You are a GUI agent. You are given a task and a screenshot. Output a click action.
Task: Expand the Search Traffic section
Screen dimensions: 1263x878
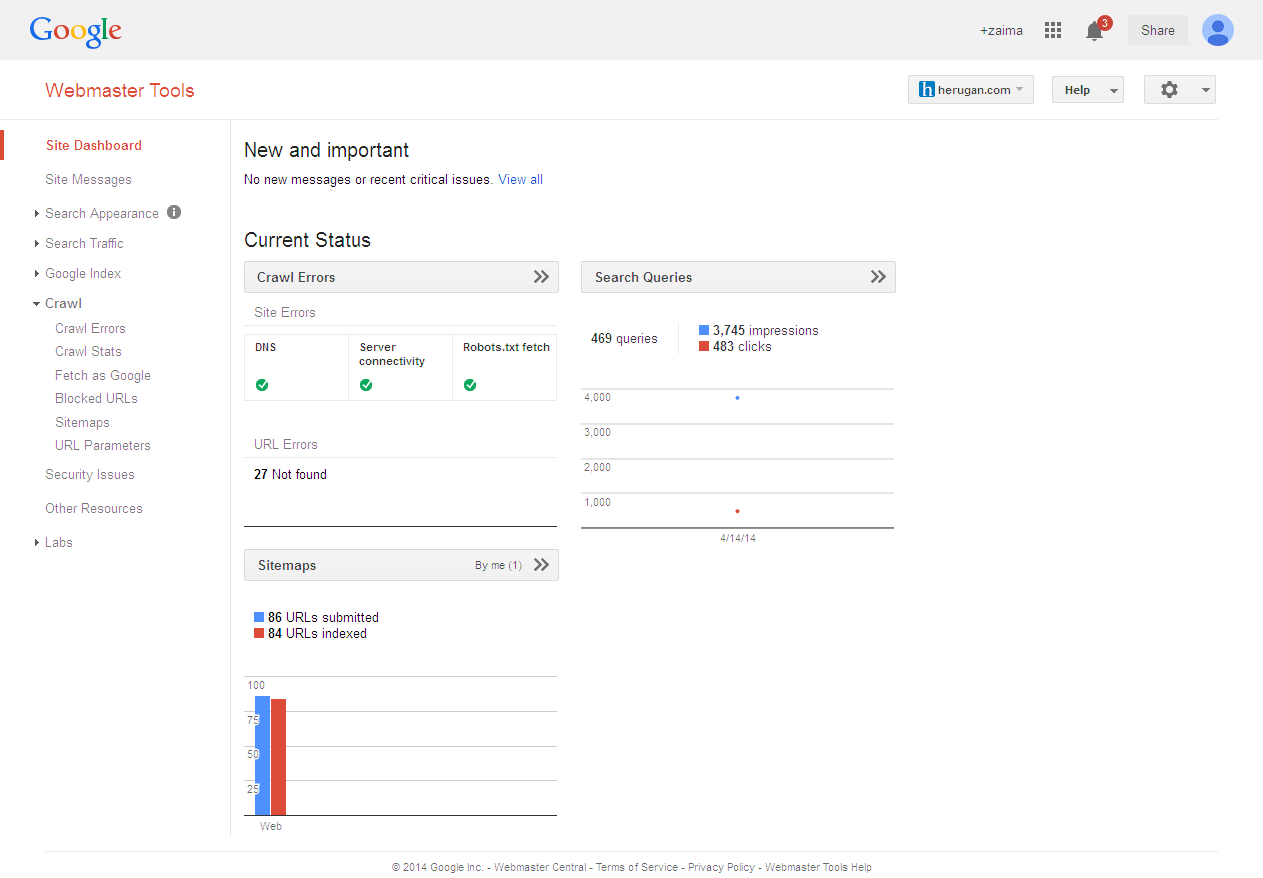pos(37,244)
